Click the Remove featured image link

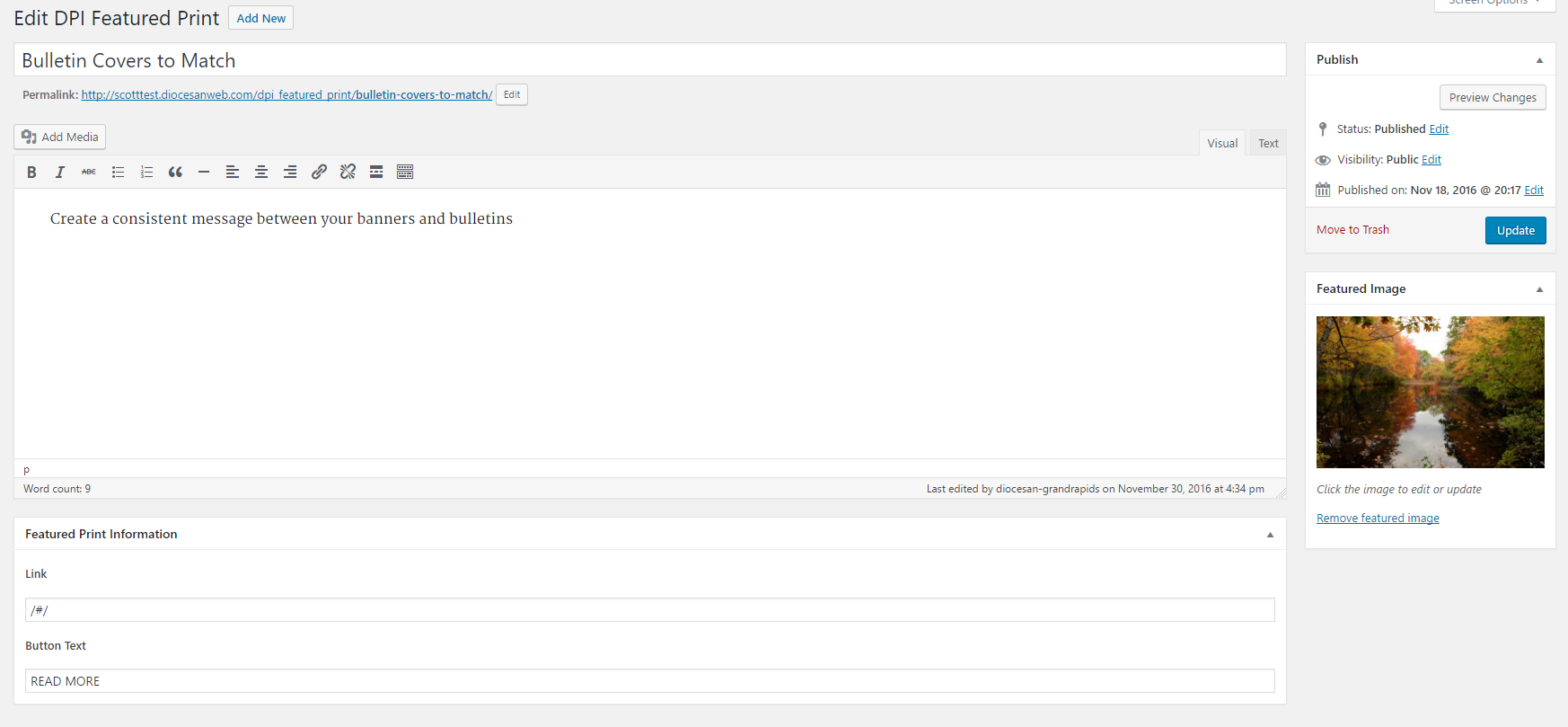[x=1378, y=519]
